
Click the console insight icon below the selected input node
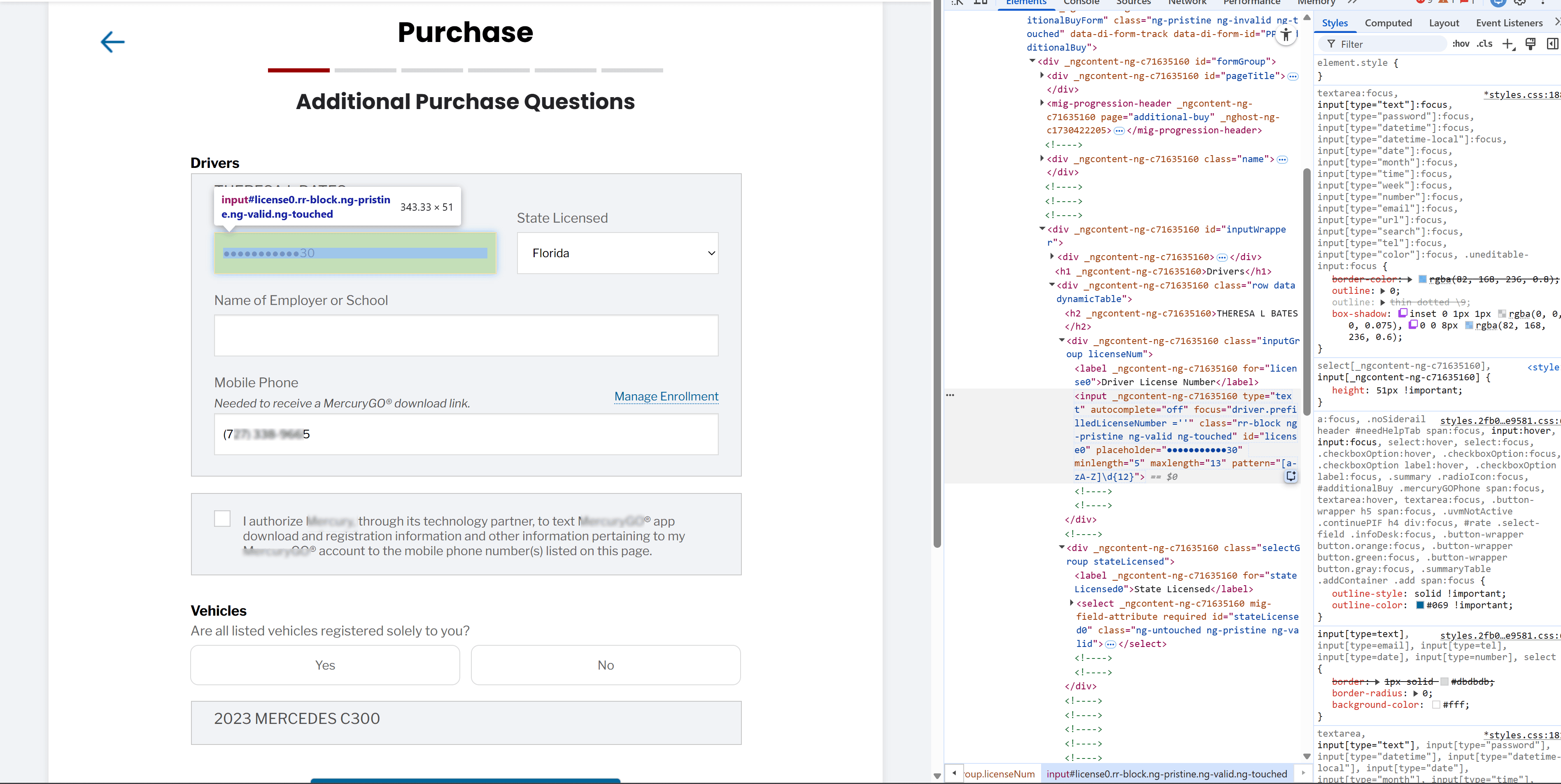1291,476
